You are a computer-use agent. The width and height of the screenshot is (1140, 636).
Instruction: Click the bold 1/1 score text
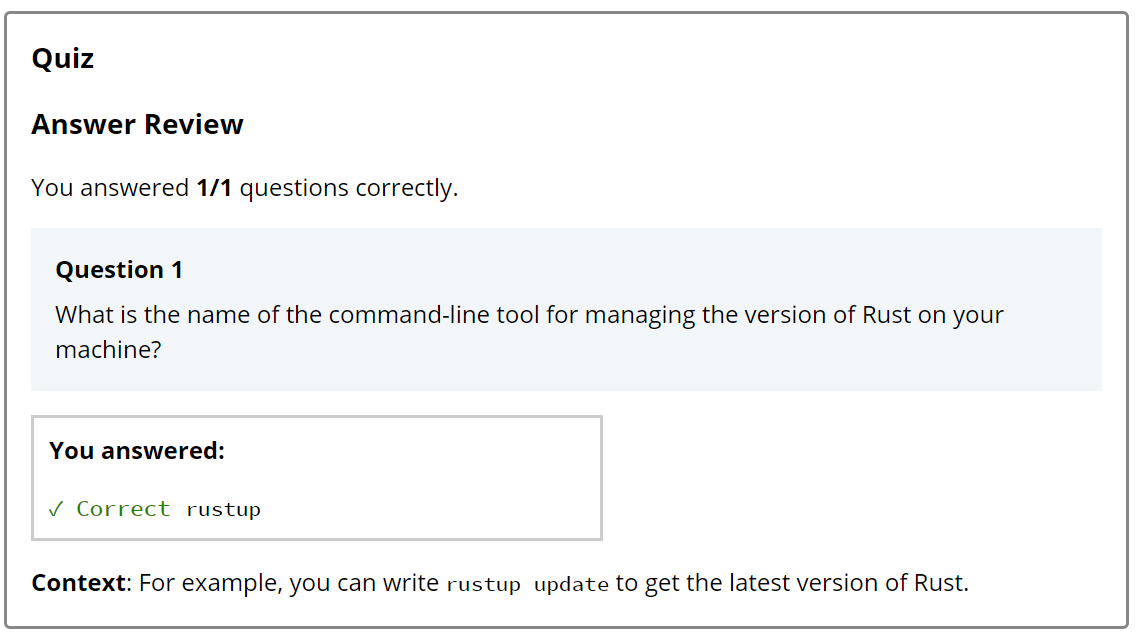[214, 188]
